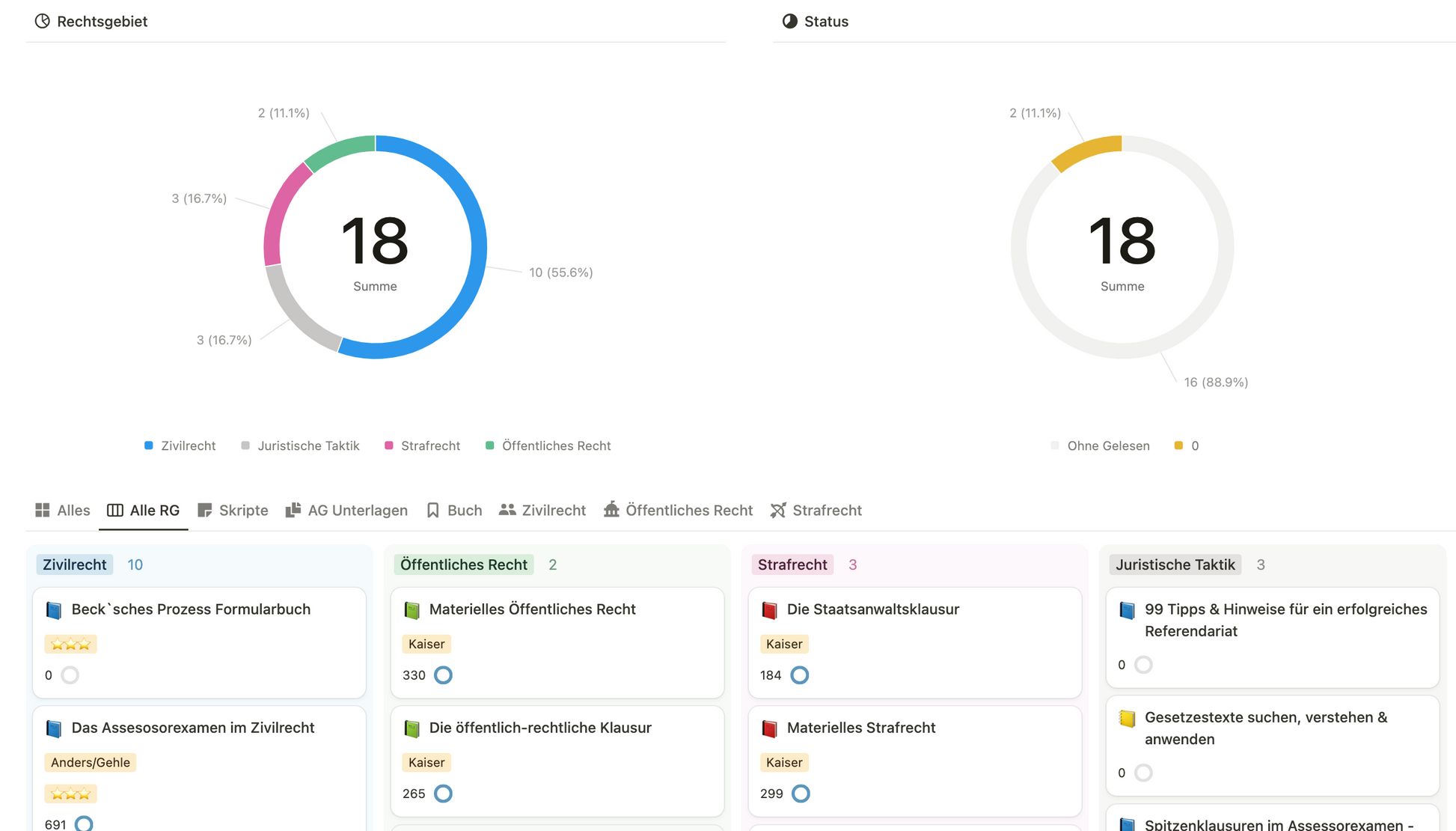Click the Juristische Taktik group header
Screen dimensions: 1456x831
click(x=1175, y=564)
